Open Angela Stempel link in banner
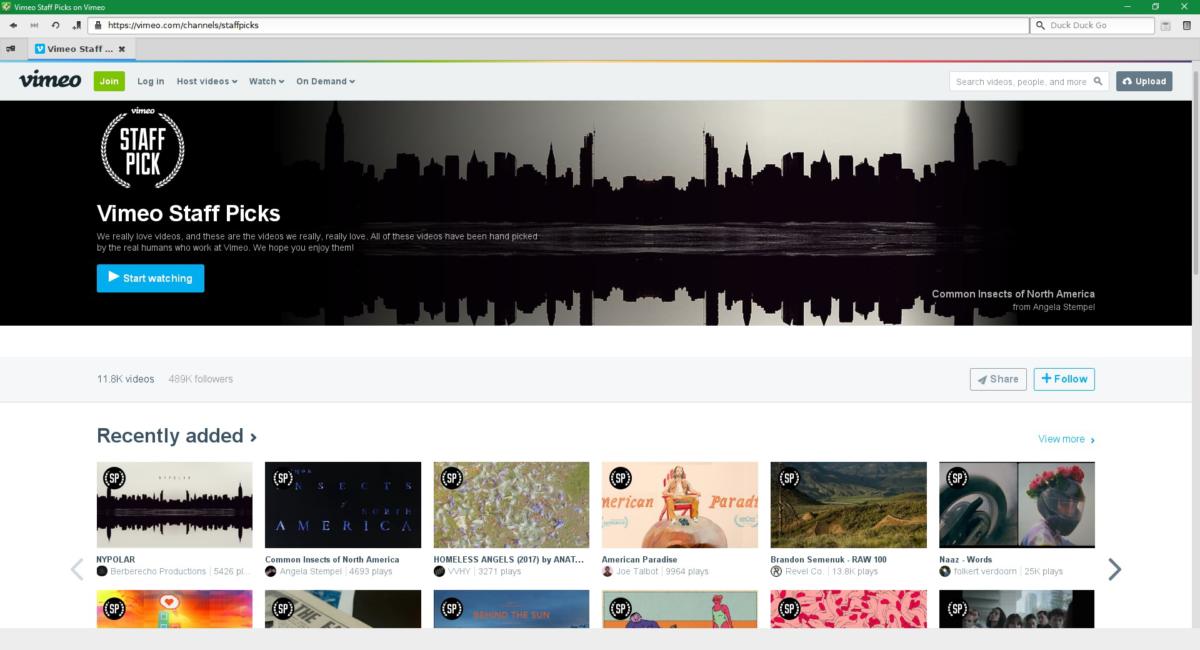Screen dimensions: 1200x650 pyautogui.click(x=1063, y=307)
